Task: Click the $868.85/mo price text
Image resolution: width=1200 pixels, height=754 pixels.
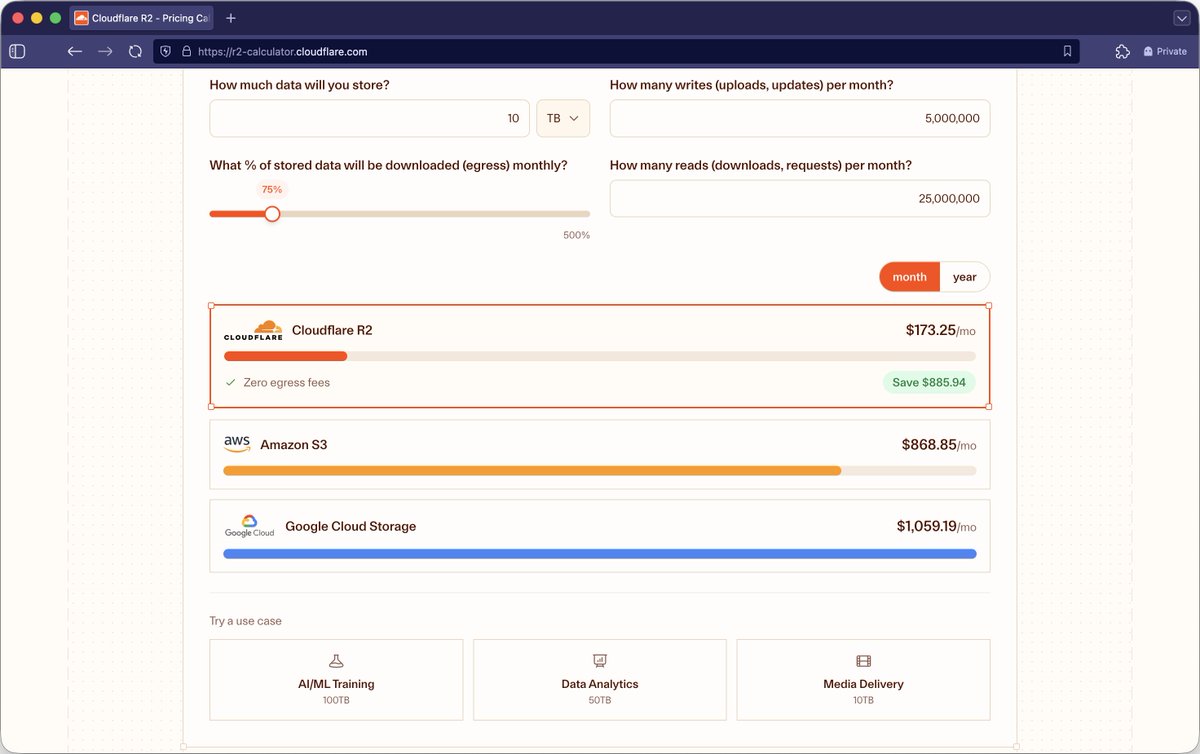Action: click(939, 445)
